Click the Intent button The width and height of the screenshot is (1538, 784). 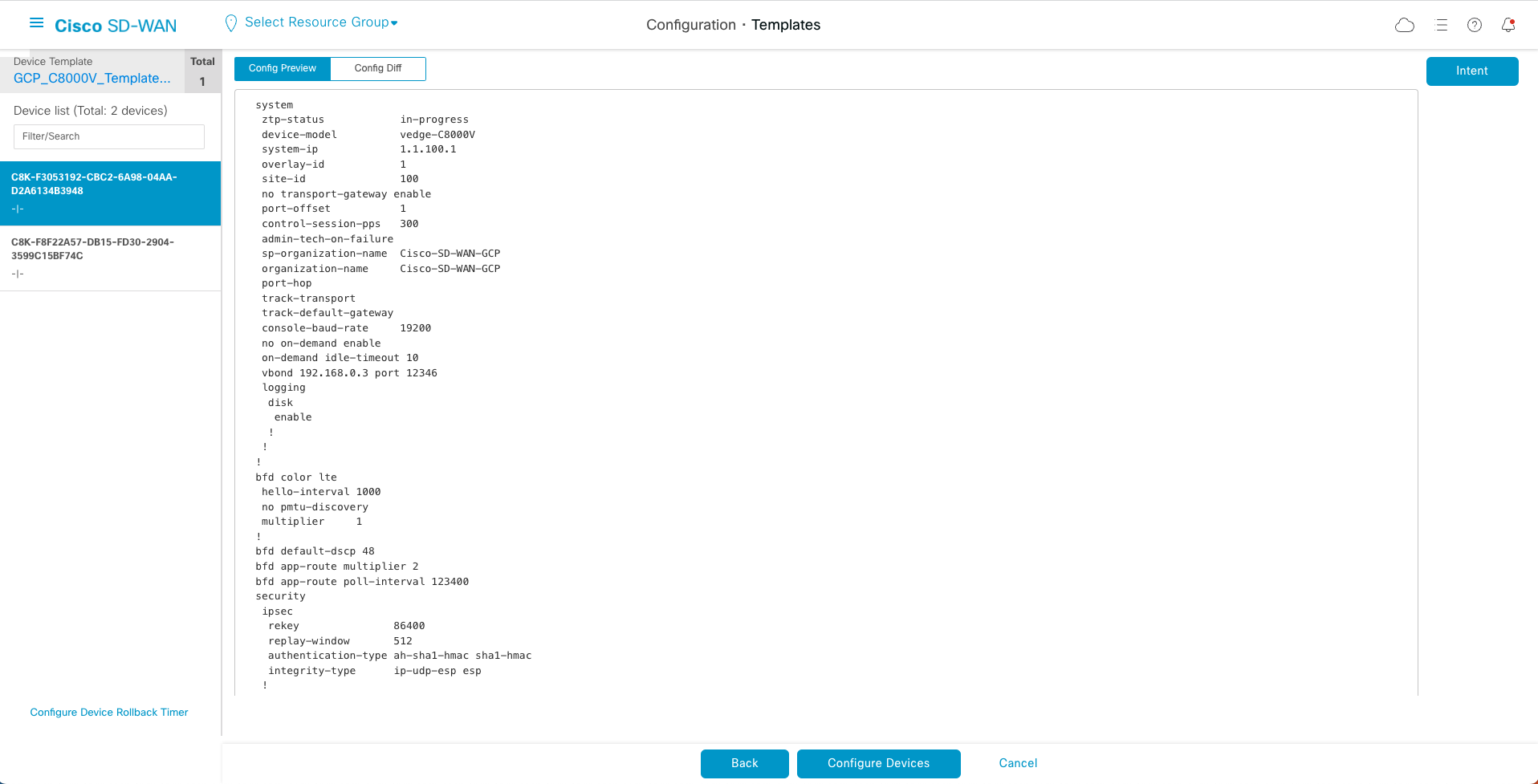[x=1472, y=71]
